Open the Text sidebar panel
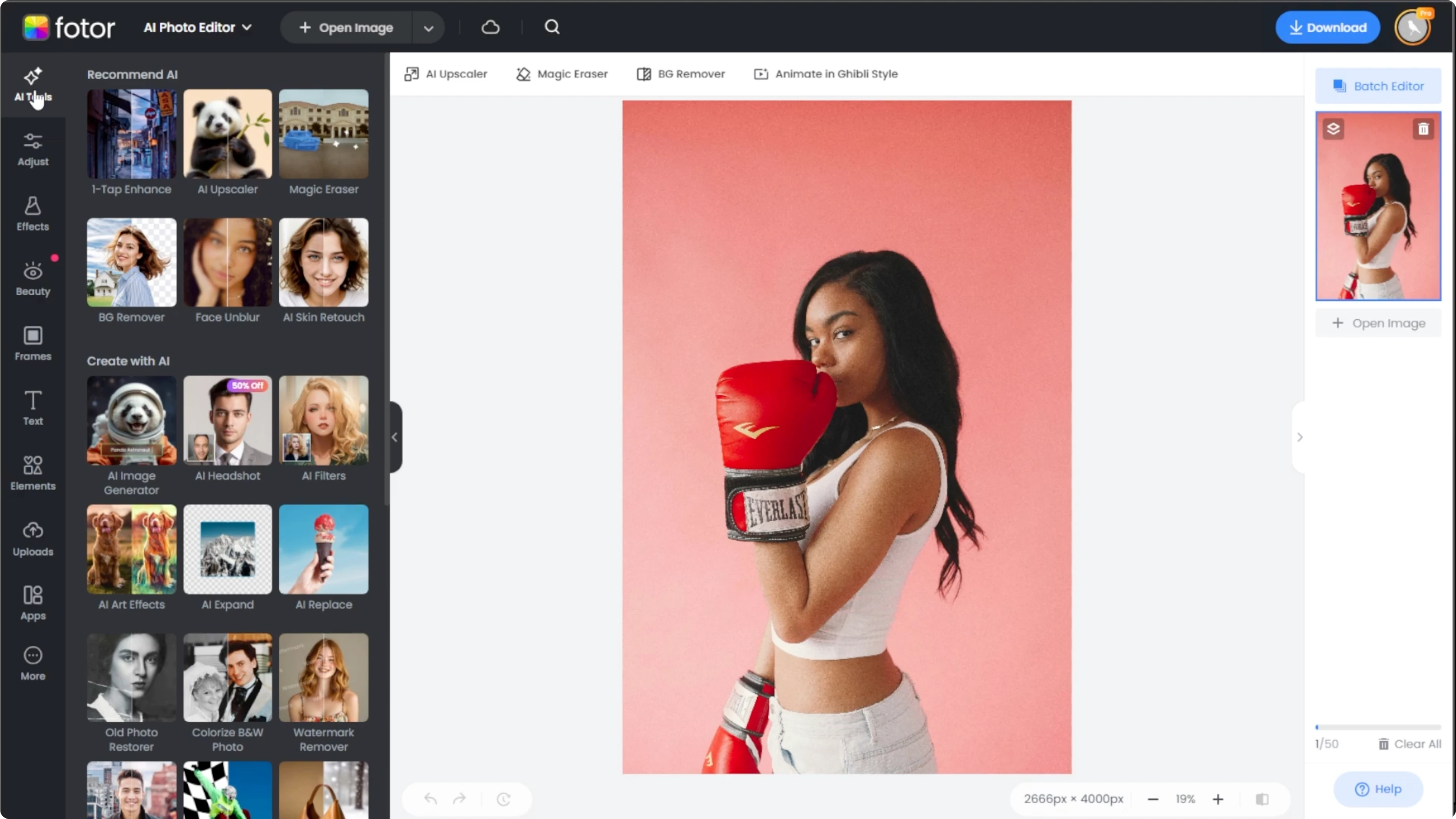Image resolution: width=1456 pixels, height=819 pixels. click(x=33, y=408)
